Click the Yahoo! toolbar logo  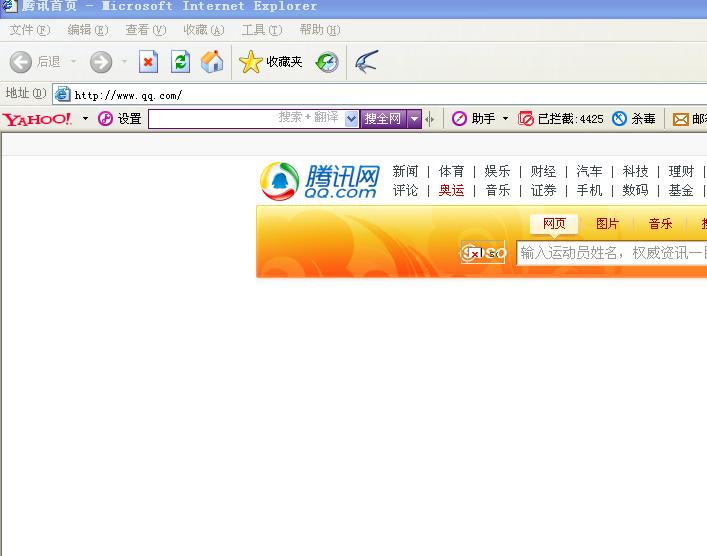tap(37, 119)
